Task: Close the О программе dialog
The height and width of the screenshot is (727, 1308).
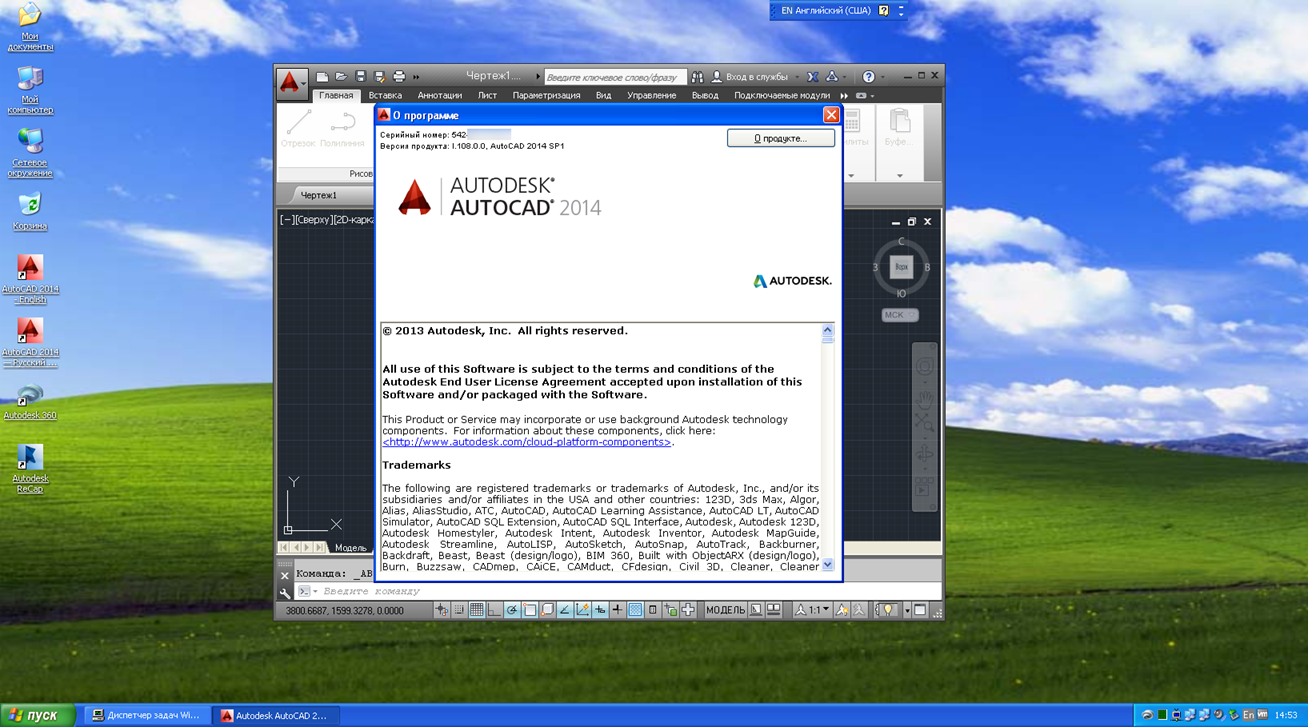Action: click(831, 115)
